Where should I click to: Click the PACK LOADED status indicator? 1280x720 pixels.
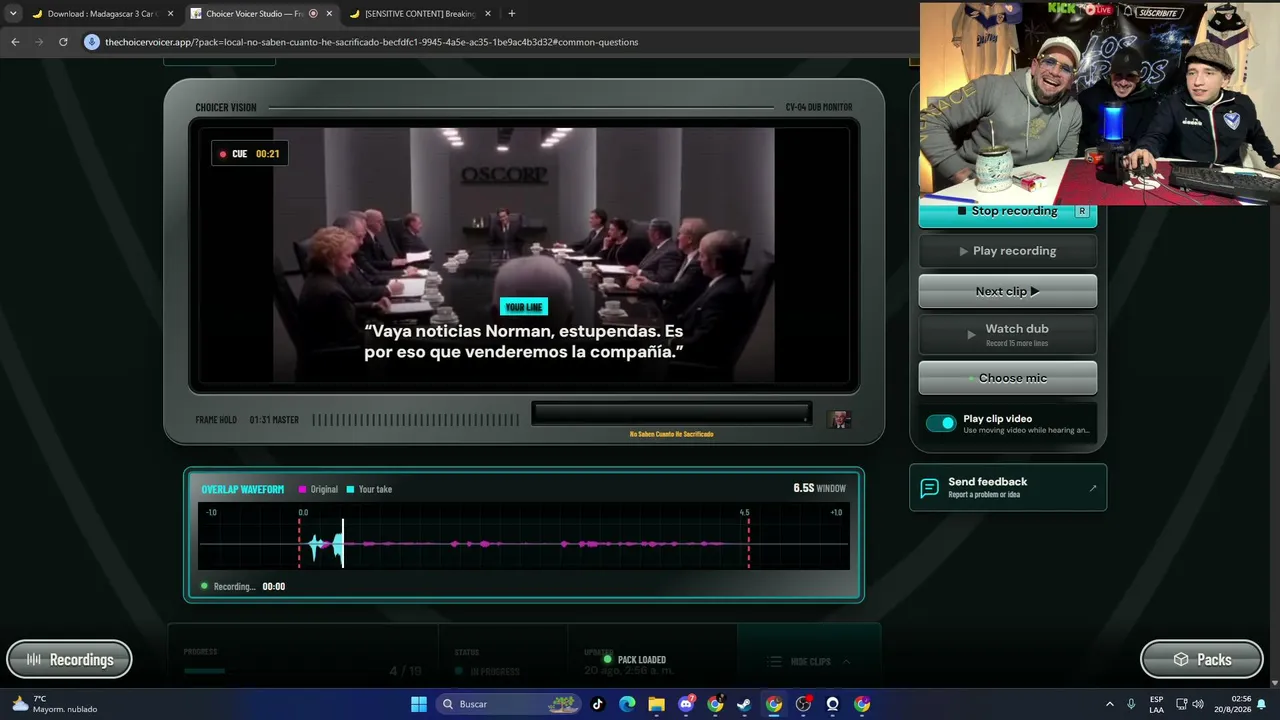[x=635, y=660]
